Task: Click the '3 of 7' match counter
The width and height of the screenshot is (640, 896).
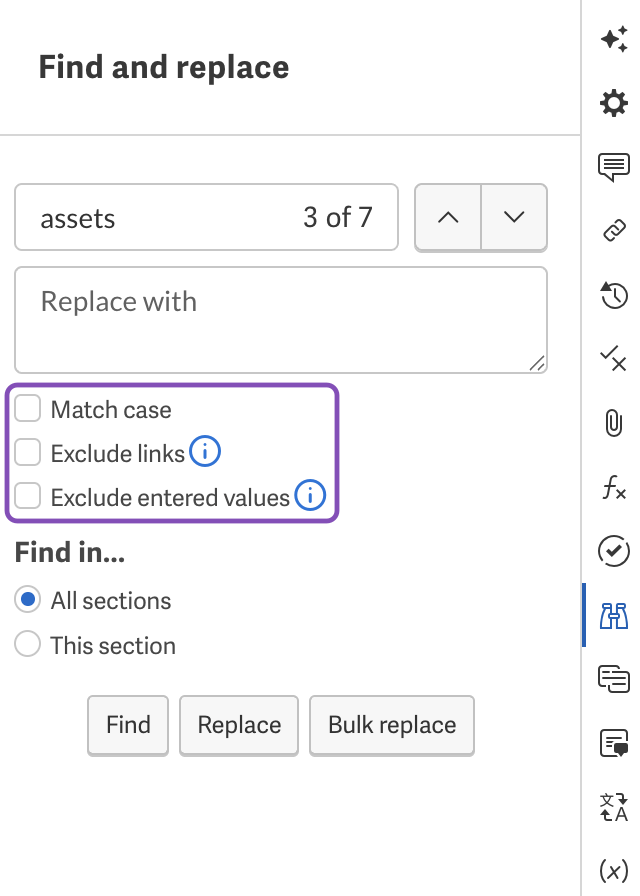Action: pos(338,218)
